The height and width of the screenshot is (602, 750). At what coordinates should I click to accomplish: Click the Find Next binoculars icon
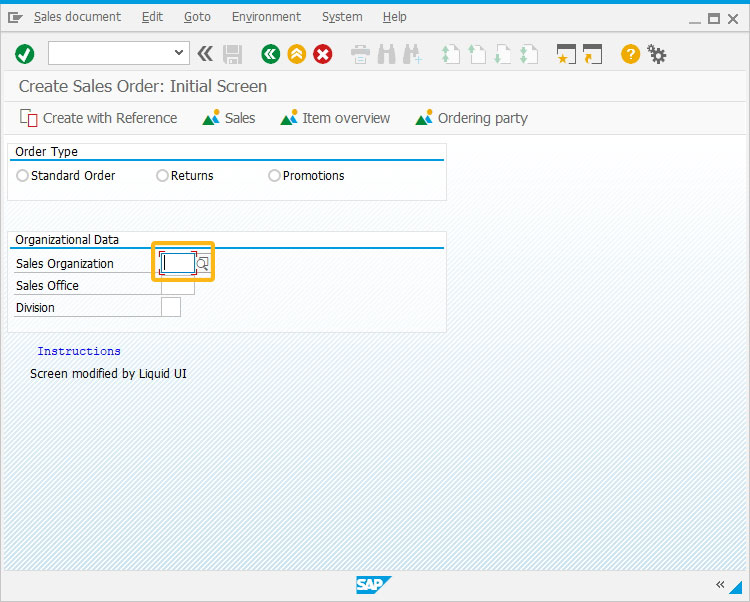[412, 54]
